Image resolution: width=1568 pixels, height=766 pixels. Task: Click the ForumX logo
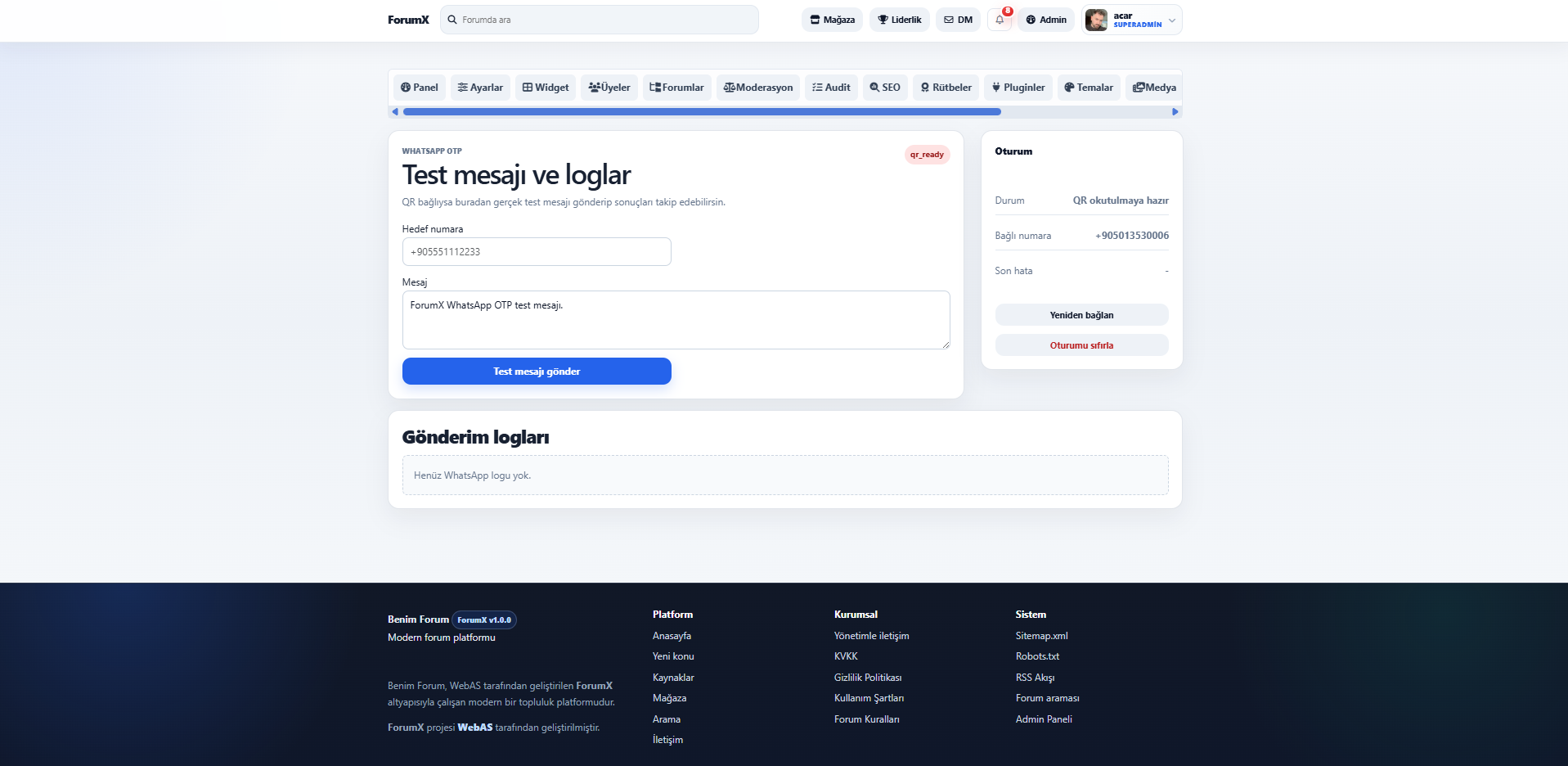(x=408, y=20)
